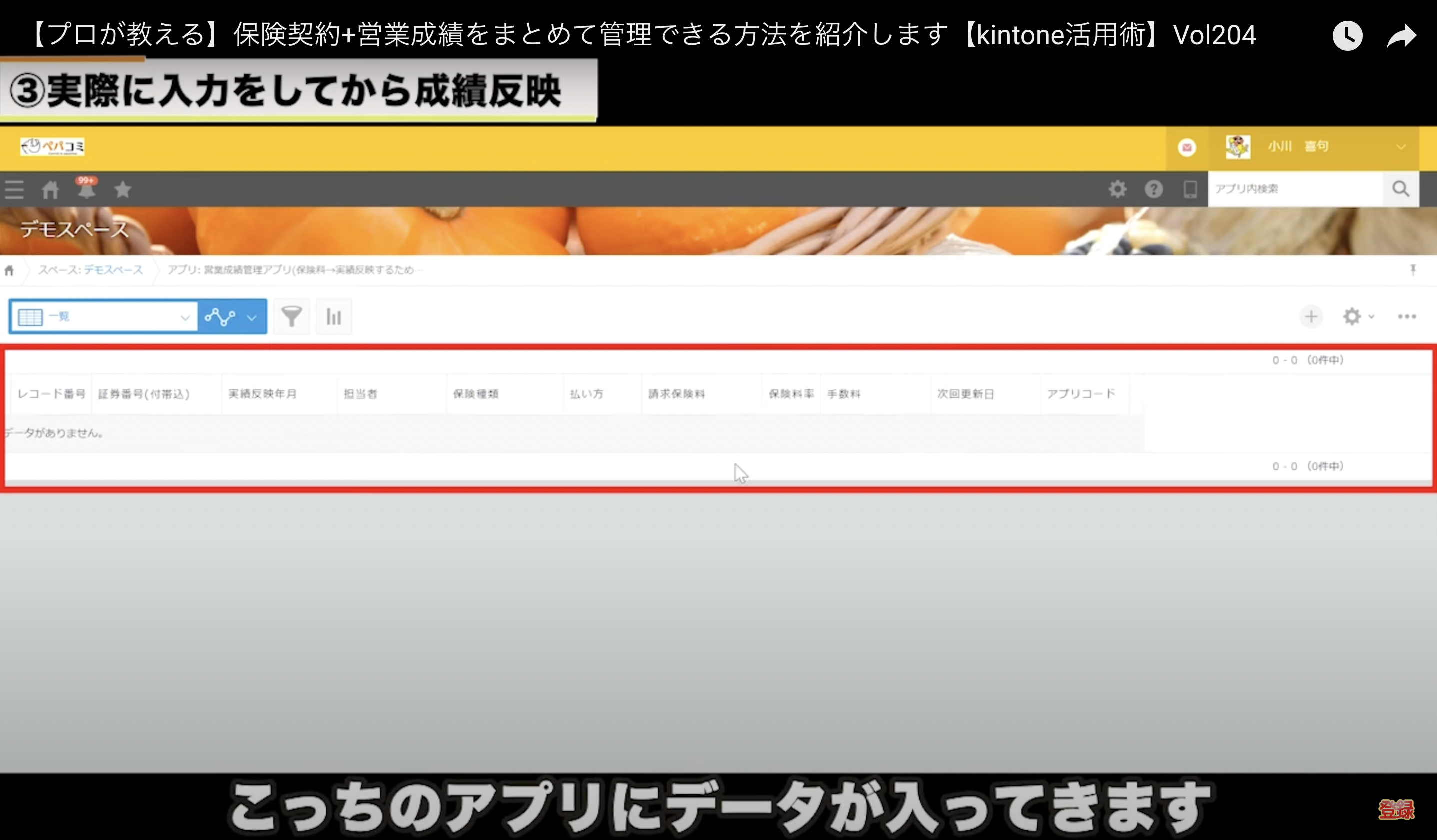Add a new record with plus button
Image resolution: width=1437 pixels, height=840 pixels.
coord(1311,316)
